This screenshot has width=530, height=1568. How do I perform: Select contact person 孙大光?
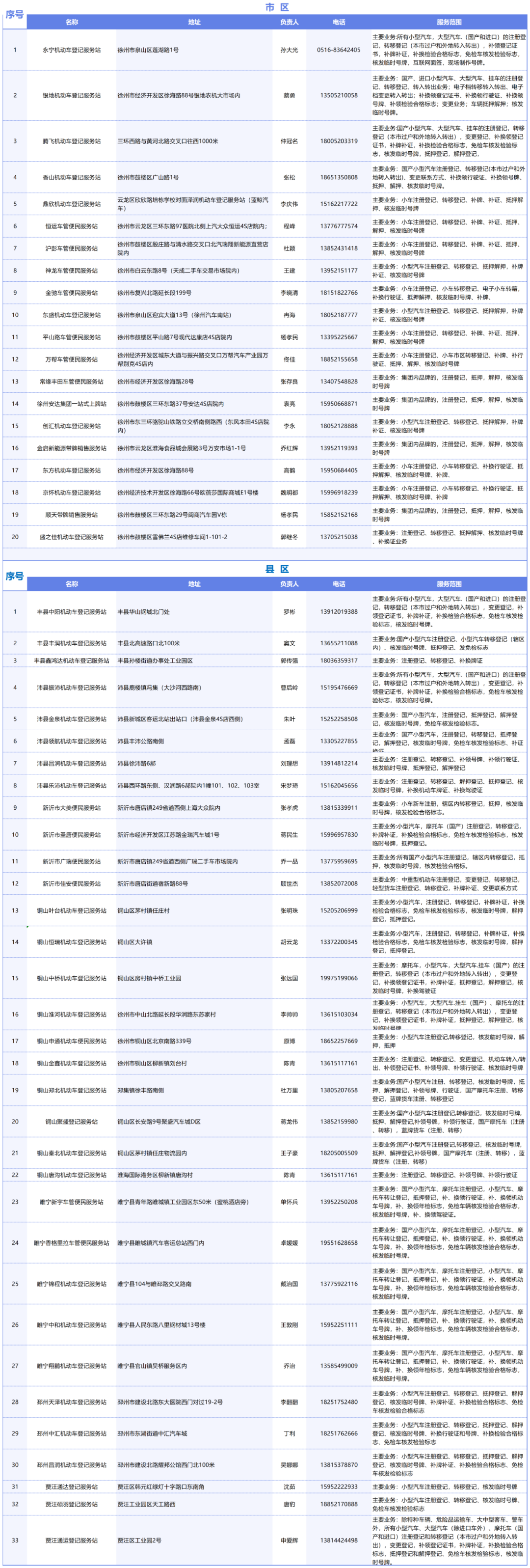[289, 50]
